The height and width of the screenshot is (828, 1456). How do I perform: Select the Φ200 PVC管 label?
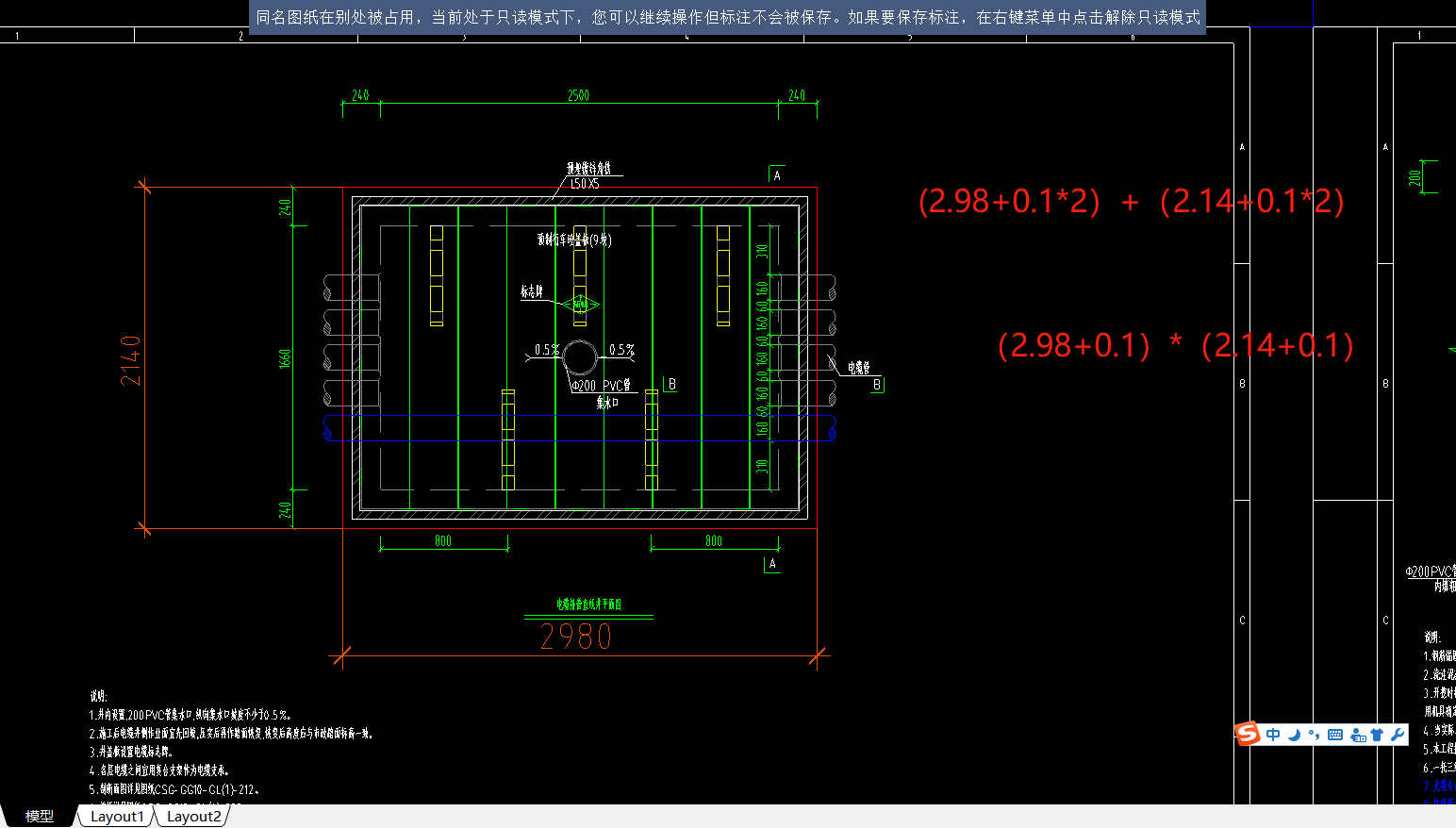coord(601,386)
